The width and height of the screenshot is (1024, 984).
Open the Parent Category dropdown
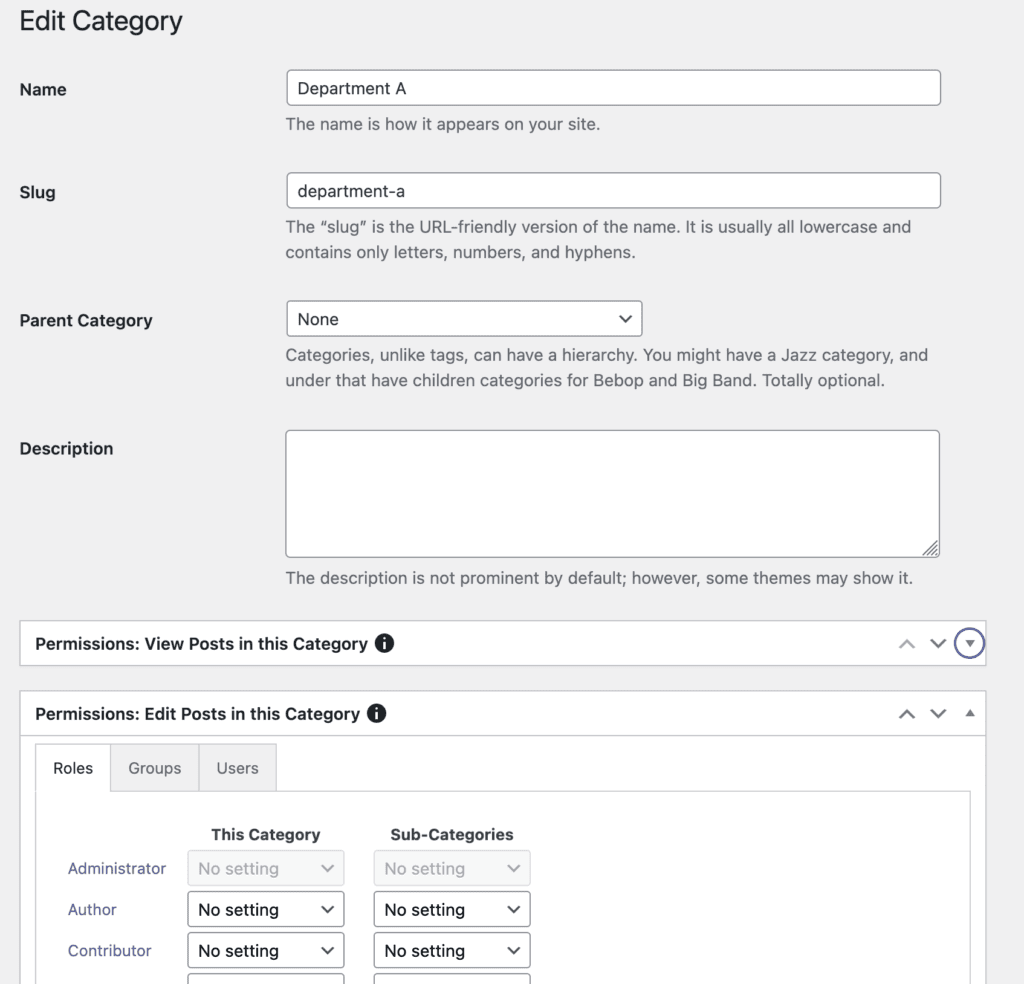click(464, 318)
